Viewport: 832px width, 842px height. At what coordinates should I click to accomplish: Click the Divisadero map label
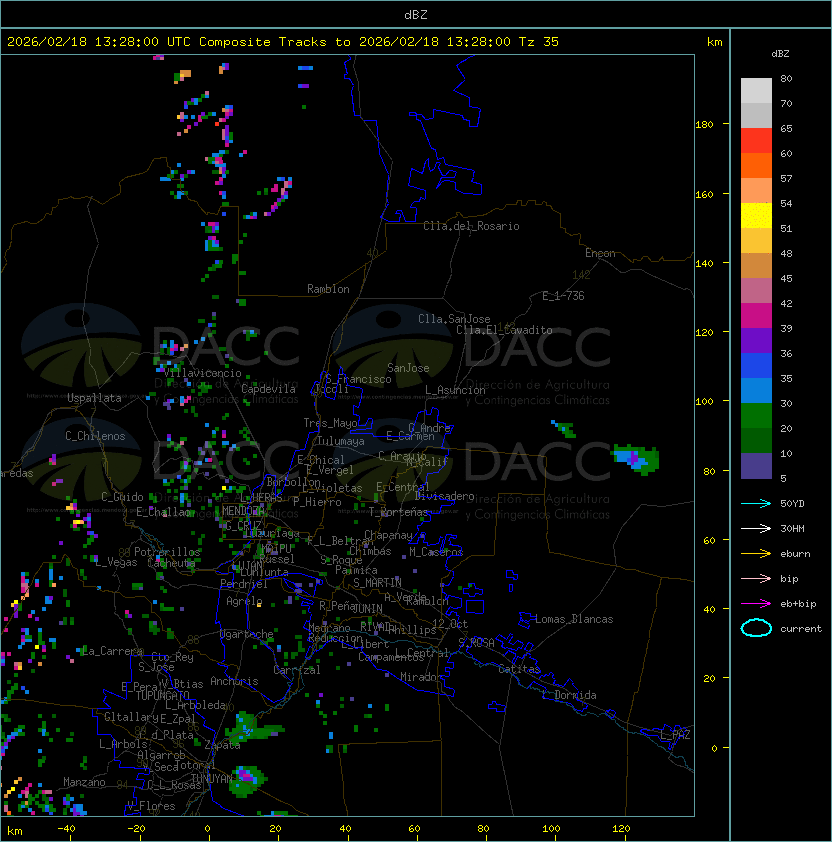444,496
